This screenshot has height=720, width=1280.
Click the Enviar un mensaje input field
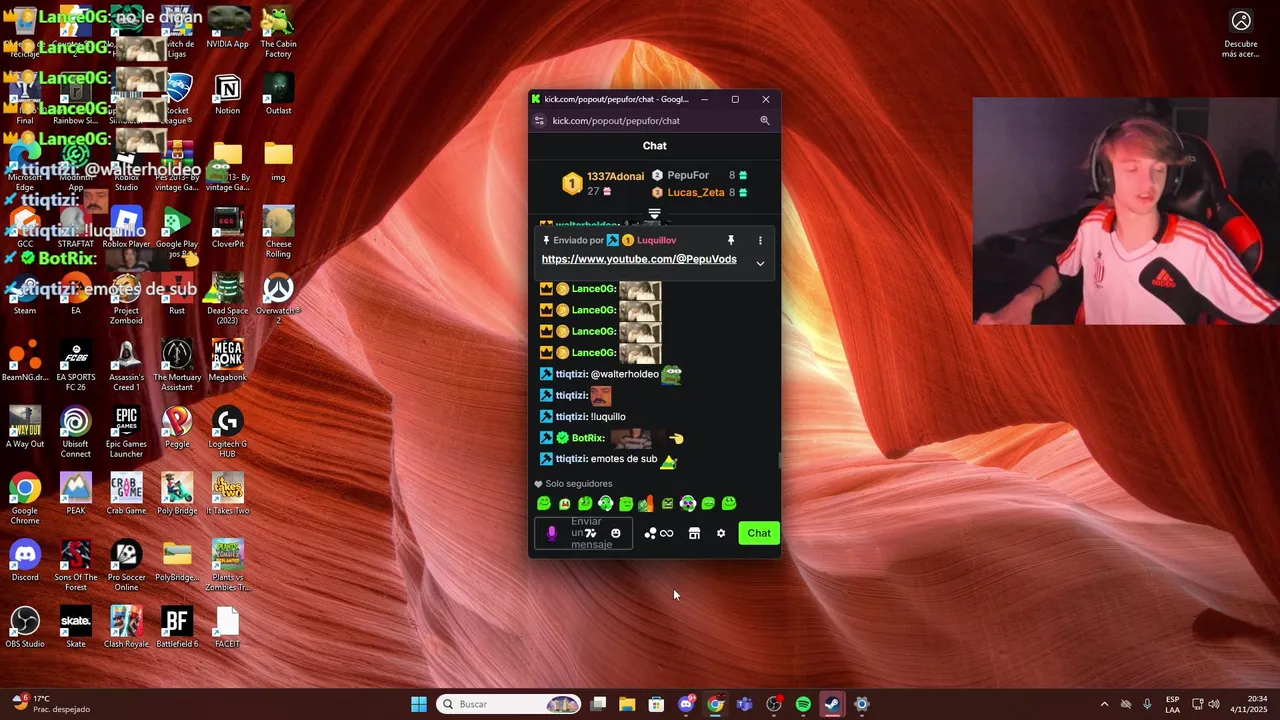(583, 533)
